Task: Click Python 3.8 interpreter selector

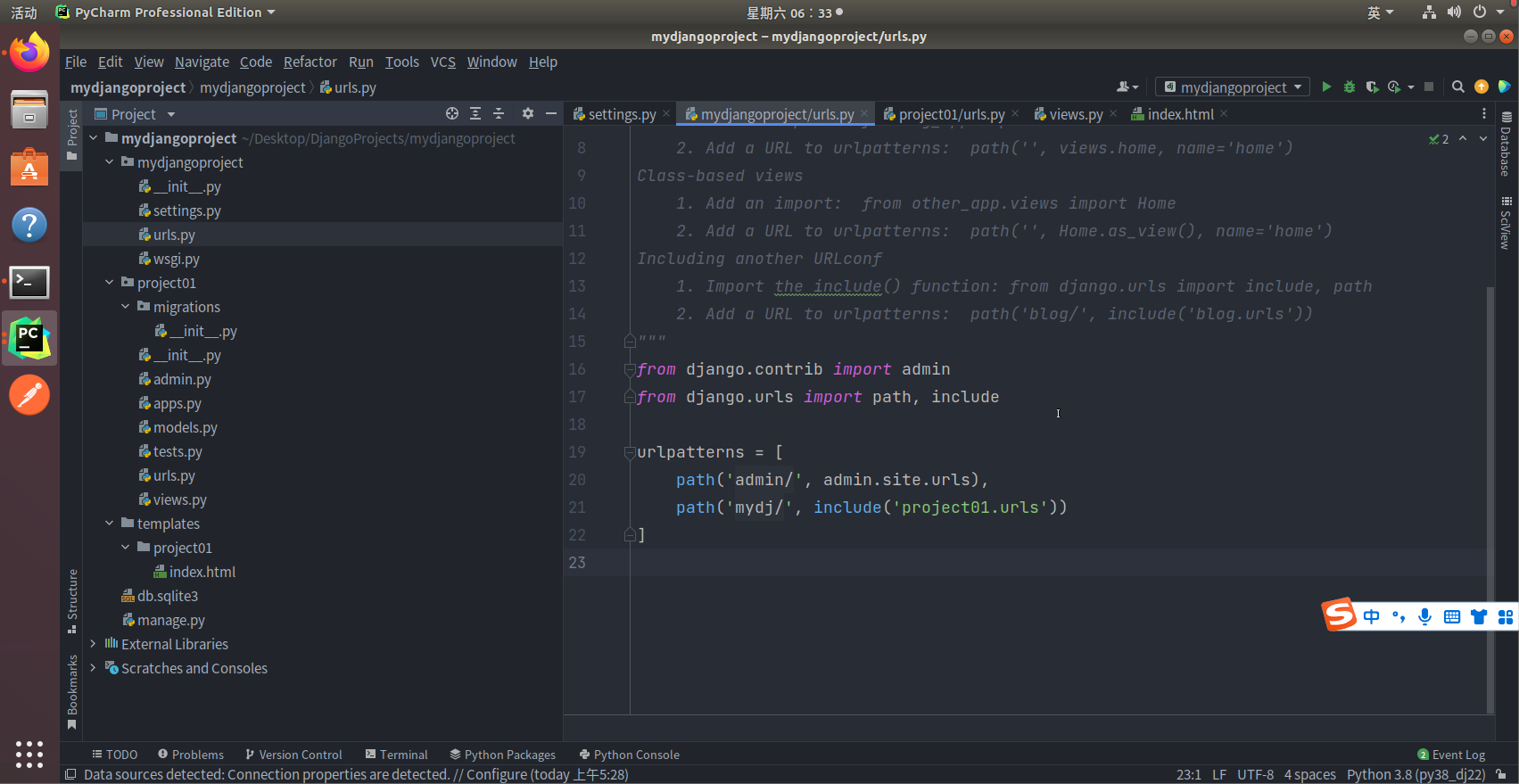Action: (1416, 774)
